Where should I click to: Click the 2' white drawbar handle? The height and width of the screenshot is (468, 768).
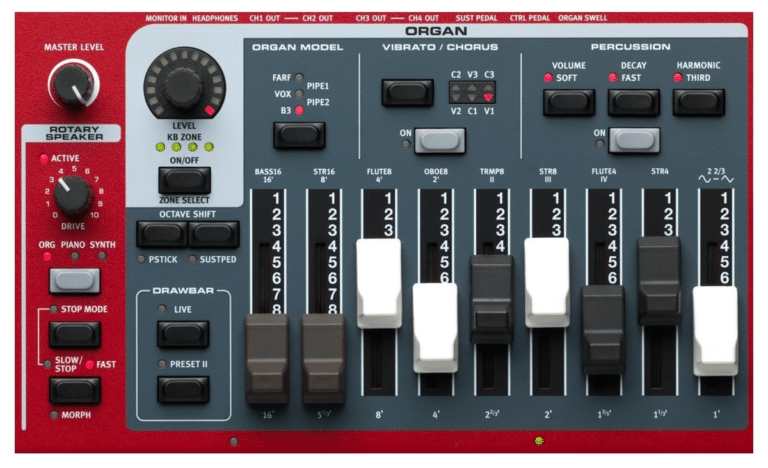click(547, 282)
